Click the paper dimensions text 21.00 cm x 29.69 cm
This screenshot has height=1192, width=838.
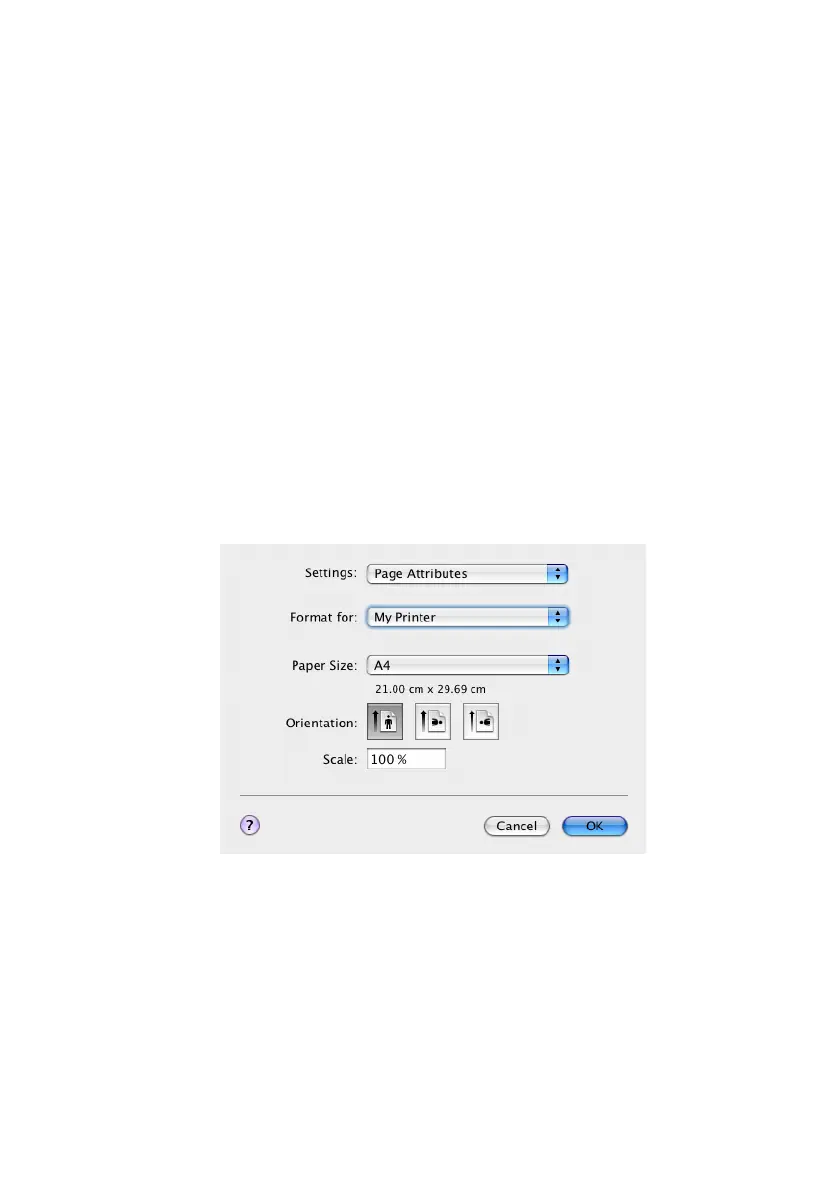pyautogui.click(x=430, y=689)
